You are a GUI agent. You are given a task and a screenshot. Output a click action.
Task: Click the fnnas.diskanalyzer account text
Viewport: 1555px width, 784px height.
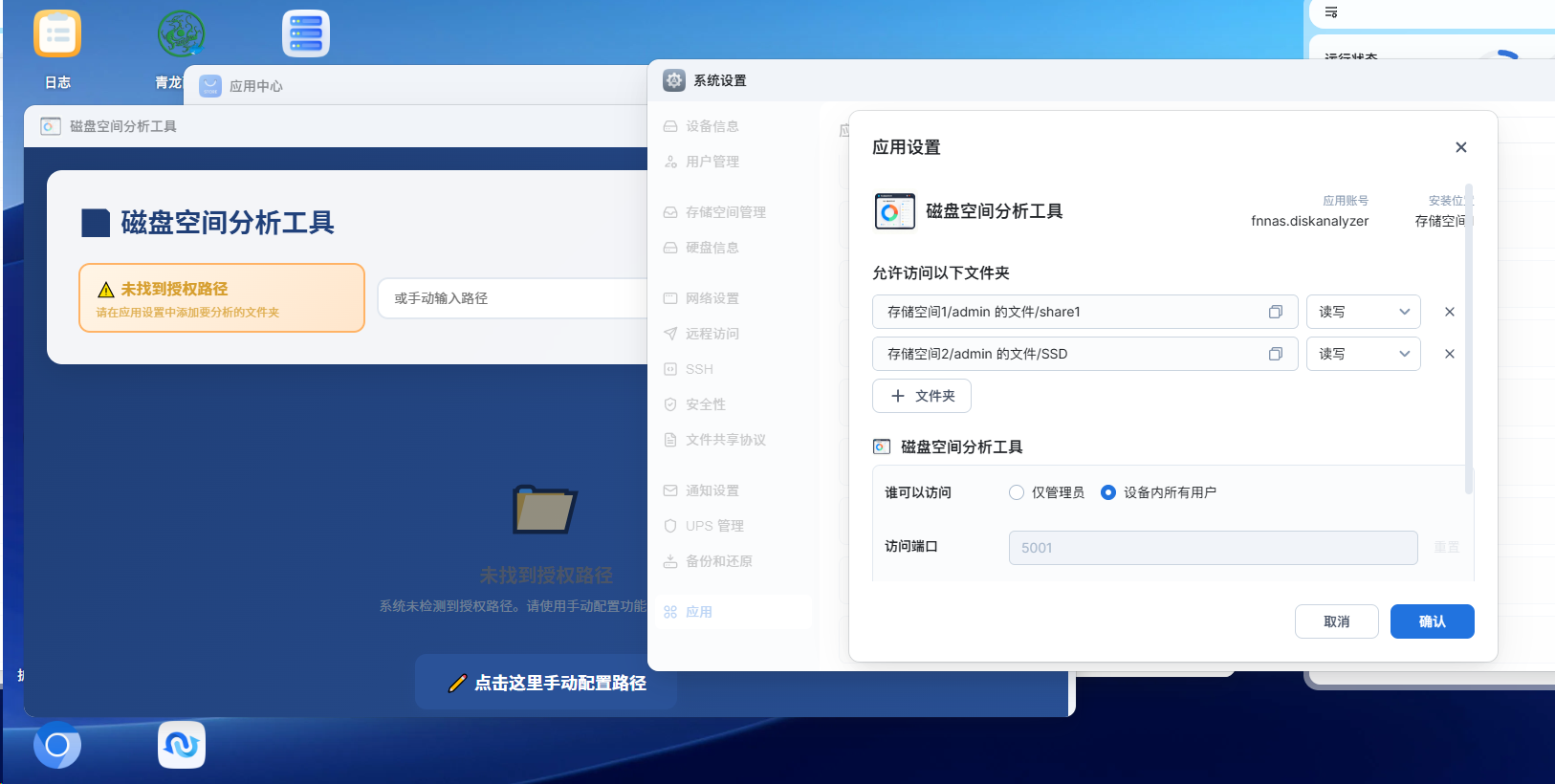[x=1310, y=221]
